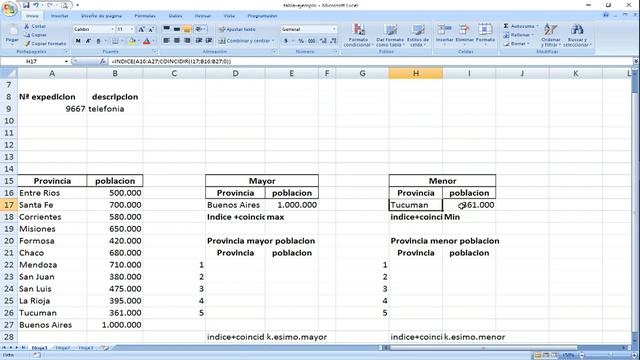The image size is (640, 360).
Task: Apply thousands separator 000 style
Action: (x=311, y=41)
